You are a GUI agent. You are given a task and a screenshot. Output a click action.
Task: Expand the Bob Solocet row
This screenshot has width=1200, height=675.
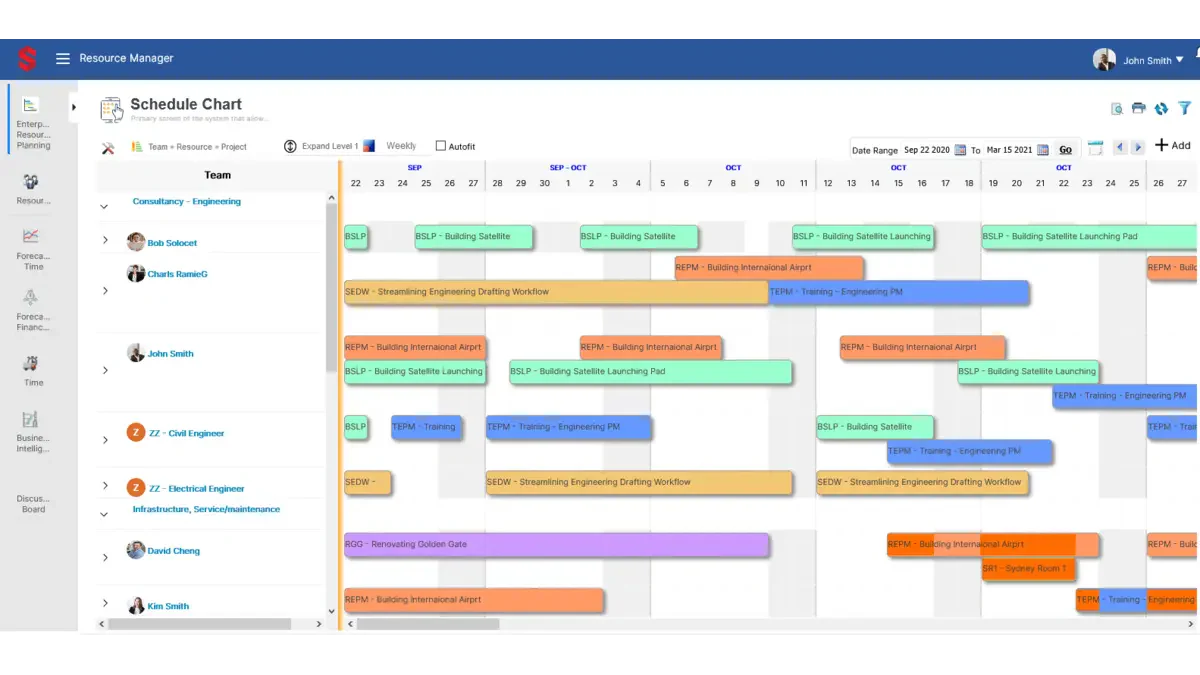point(105,240)
